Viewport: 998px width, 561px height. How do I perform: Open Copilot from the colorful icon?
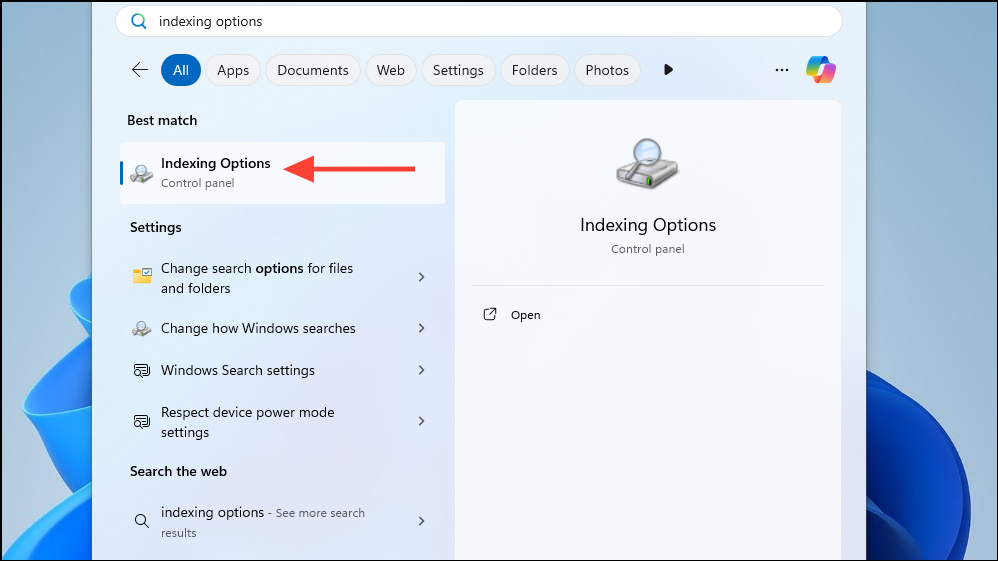click(x=820, y=70)
